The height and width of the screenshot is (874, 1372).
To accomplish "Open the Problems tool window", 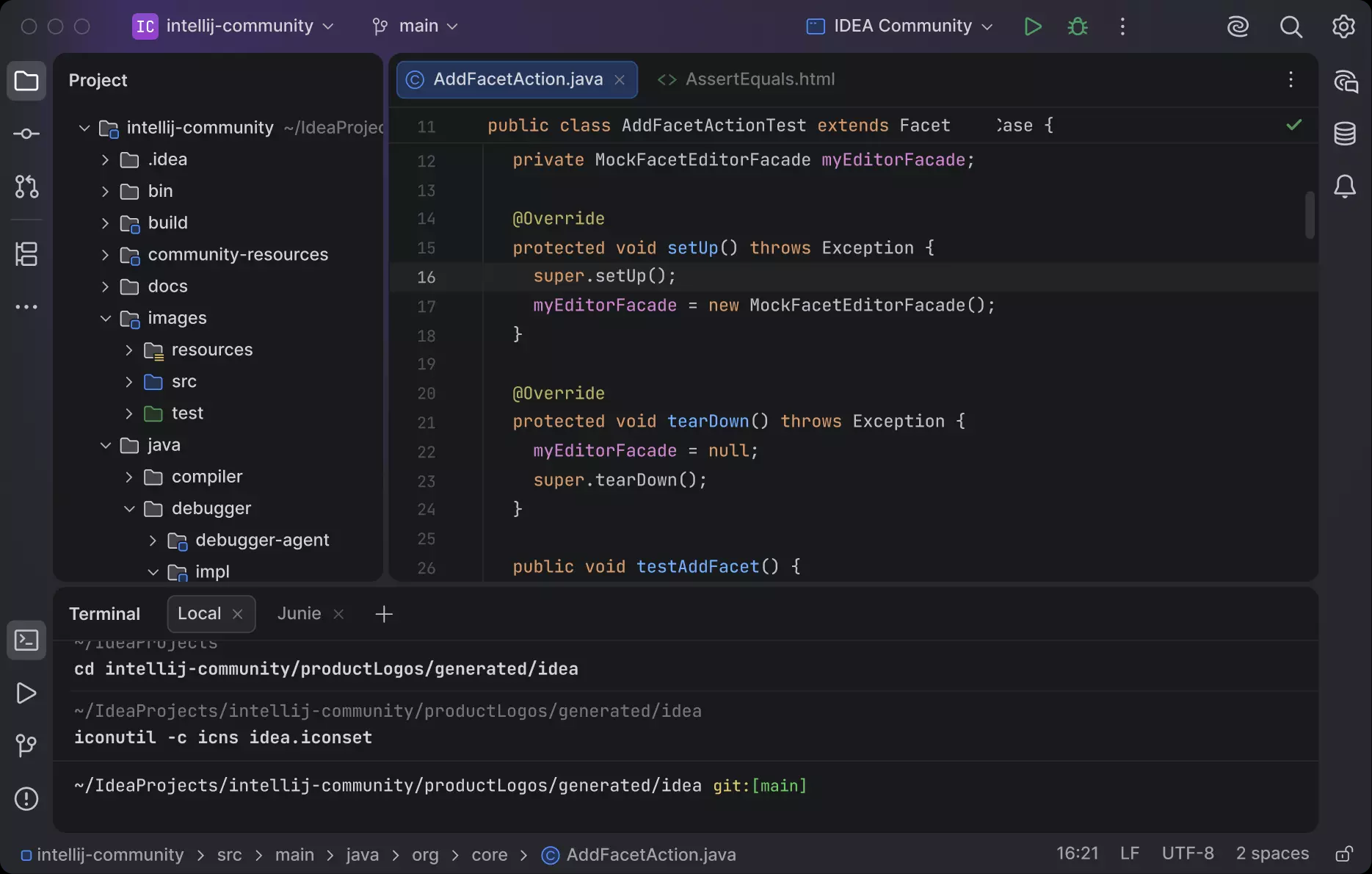I will coord(26,798).
